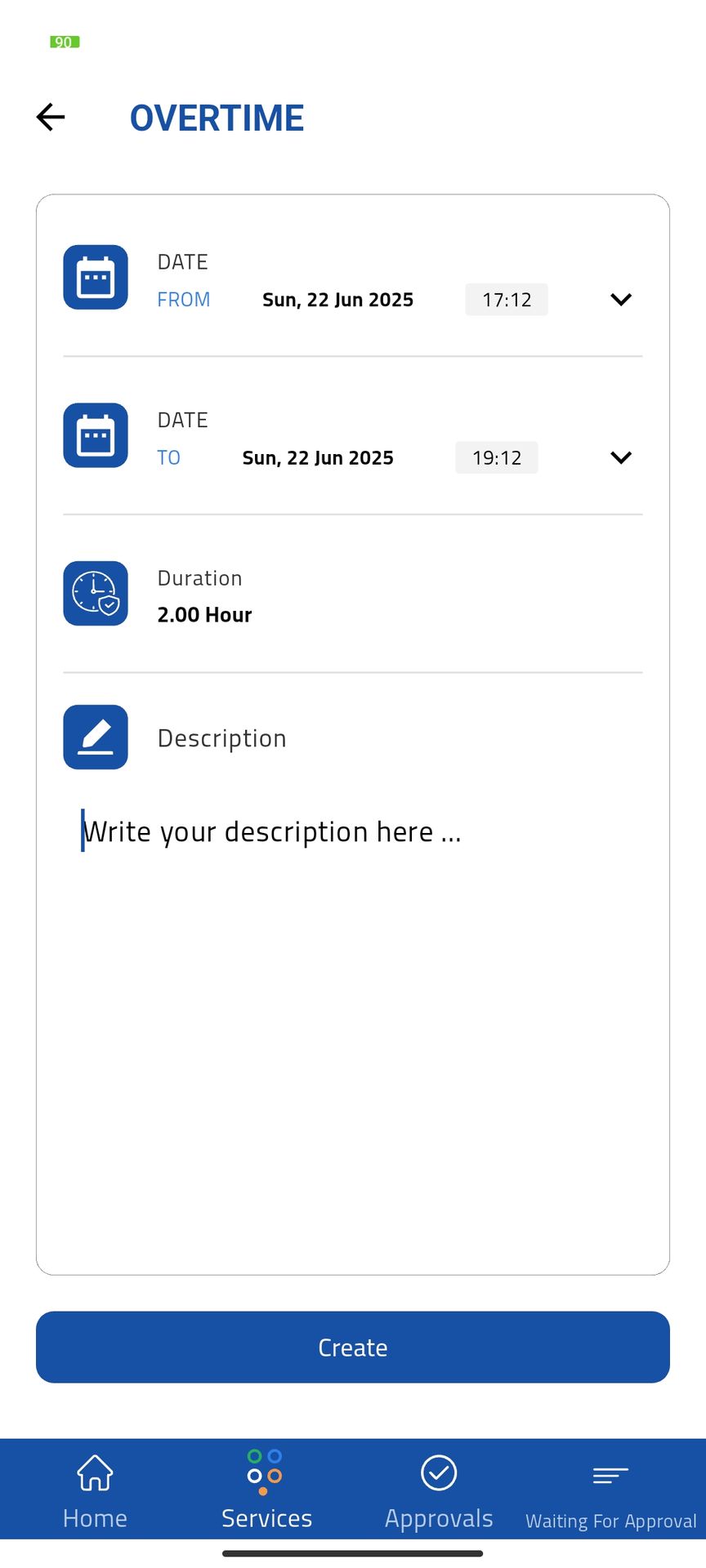Tap the calendar icon beside Date To

point(96,435)
